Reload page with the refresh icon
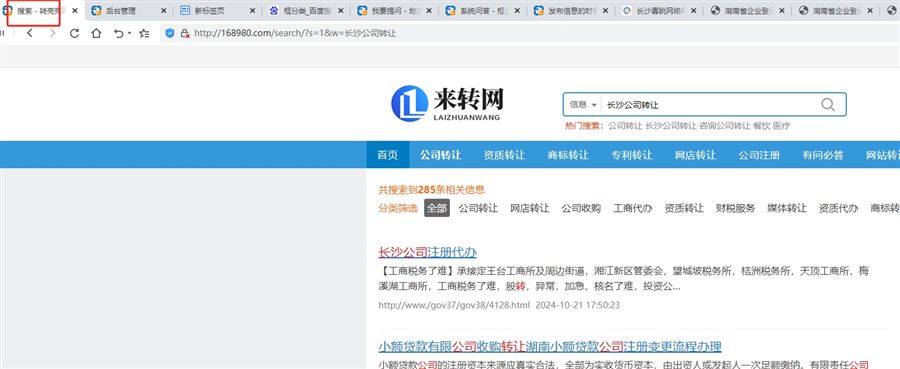Image resolution: width=900 pixels, height=369 pixels. tap(74, 33)
